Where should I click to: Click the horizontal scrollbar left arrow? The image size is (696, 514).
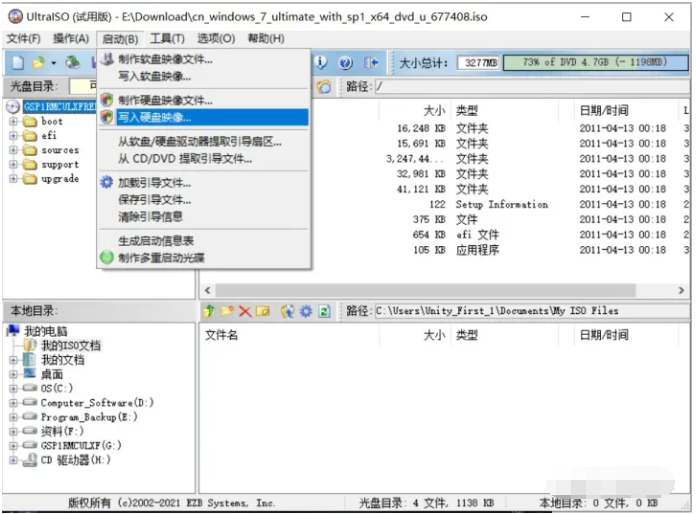207,291
